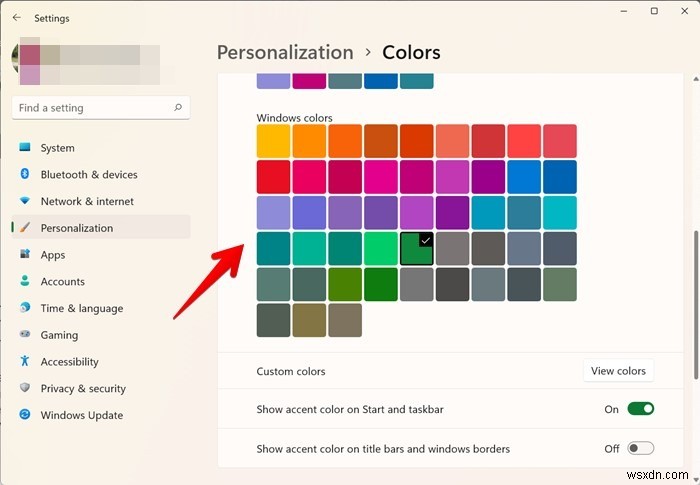Open the Apps icon in sidebar
Screen dimensions: 700x485
(25, 255)
